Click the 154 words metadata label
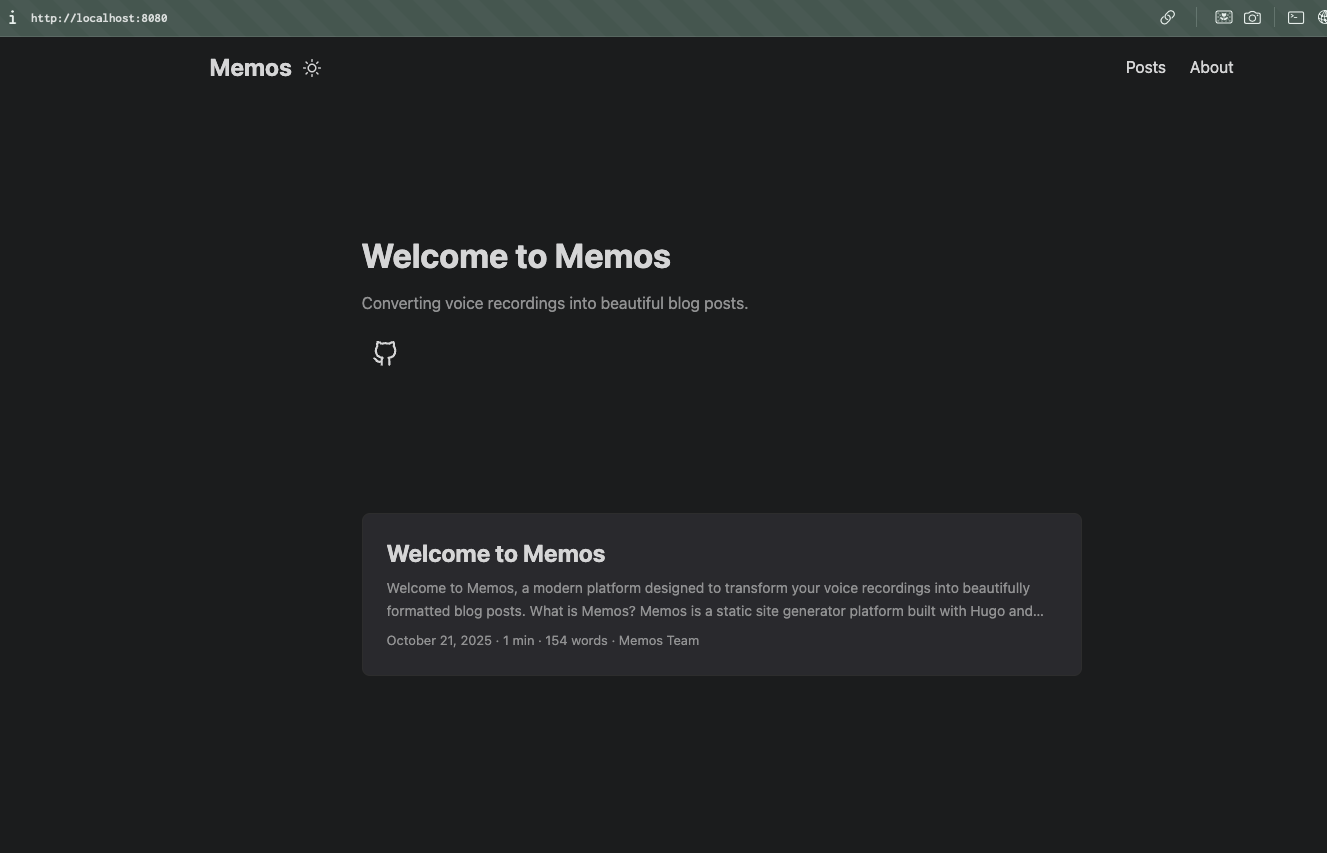Image resolution: width=1327 pixels, height=853 pixels. 576,640
